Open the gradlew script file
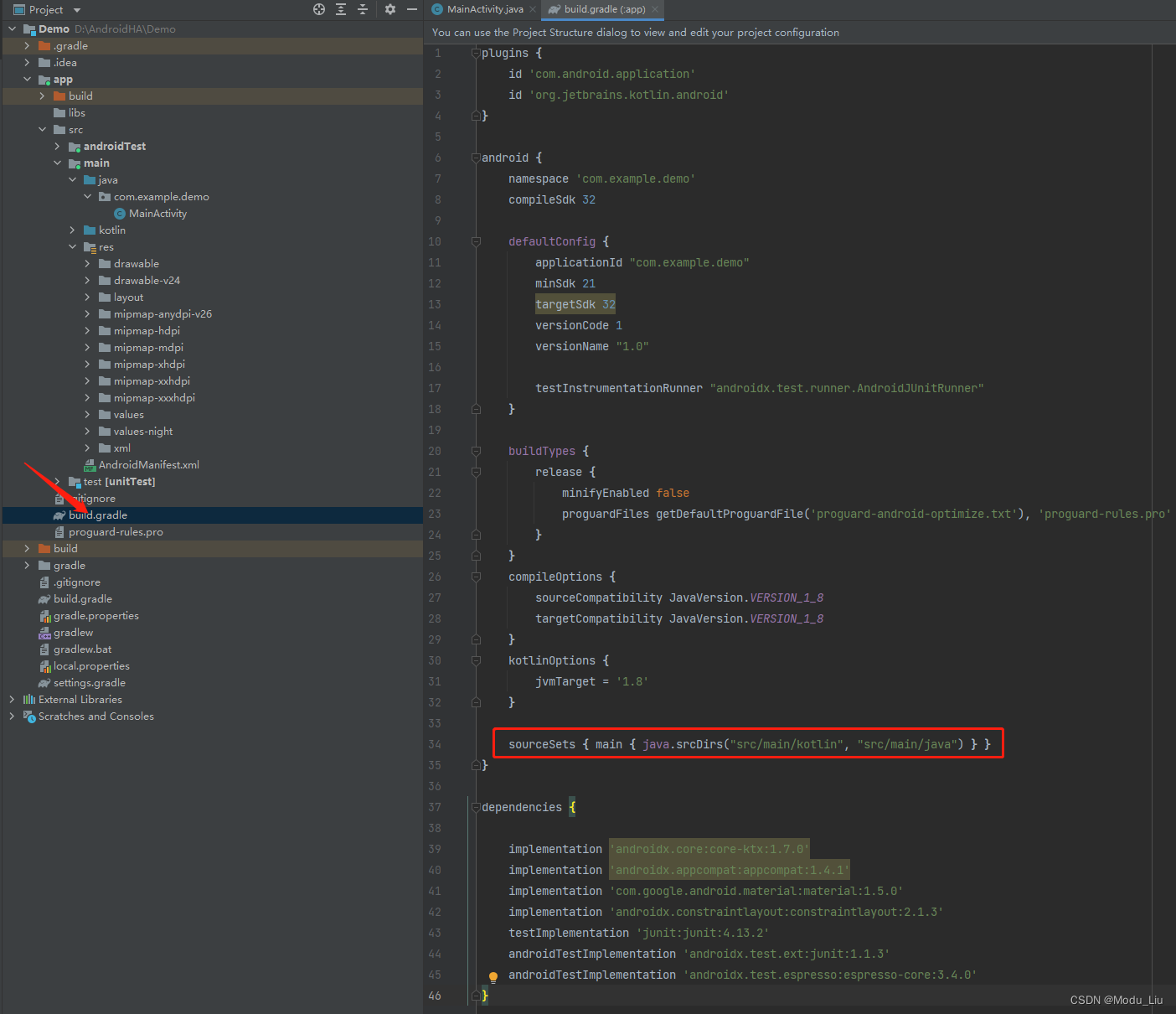 74,633
